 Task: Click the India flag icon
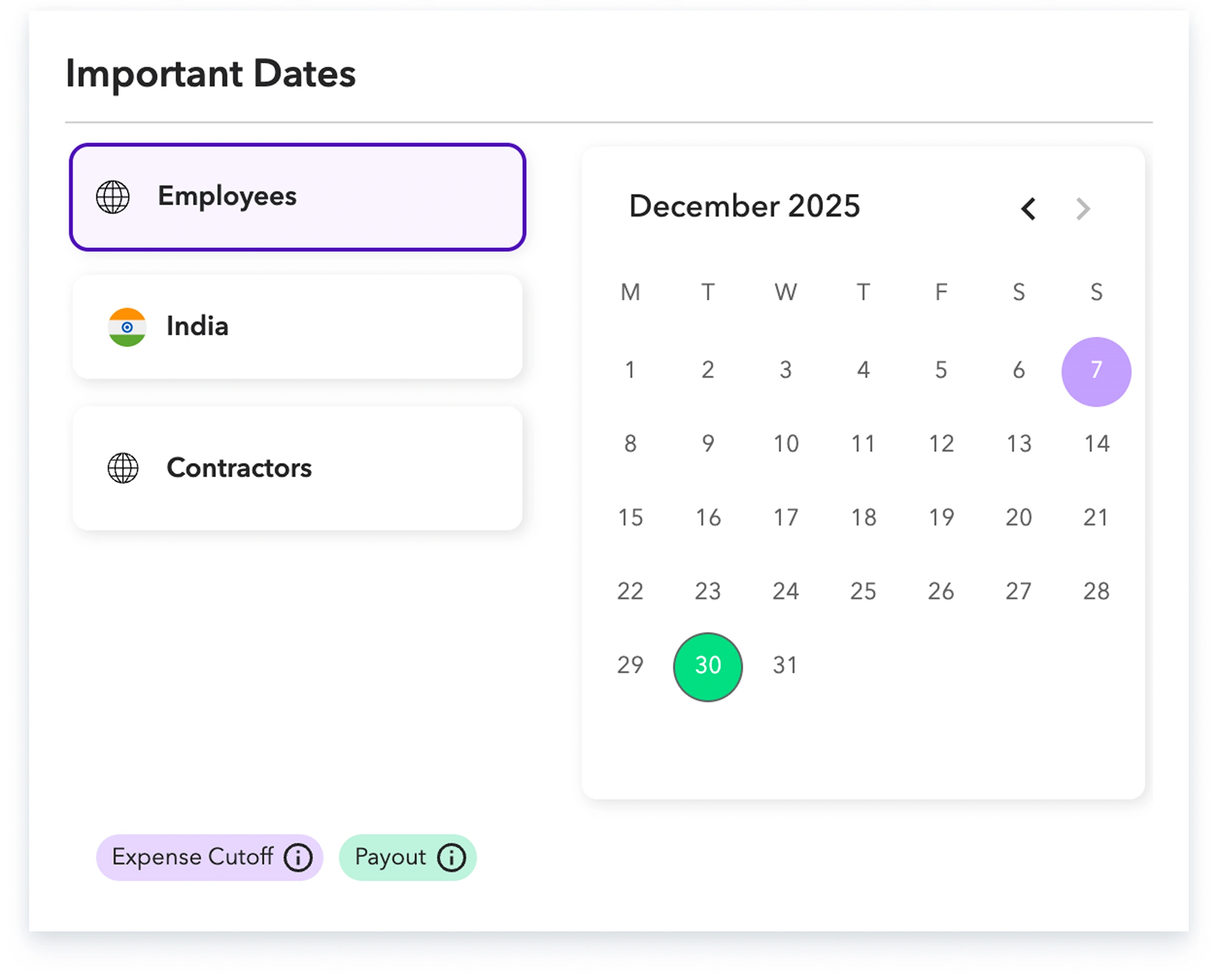[x=127, y=326]
